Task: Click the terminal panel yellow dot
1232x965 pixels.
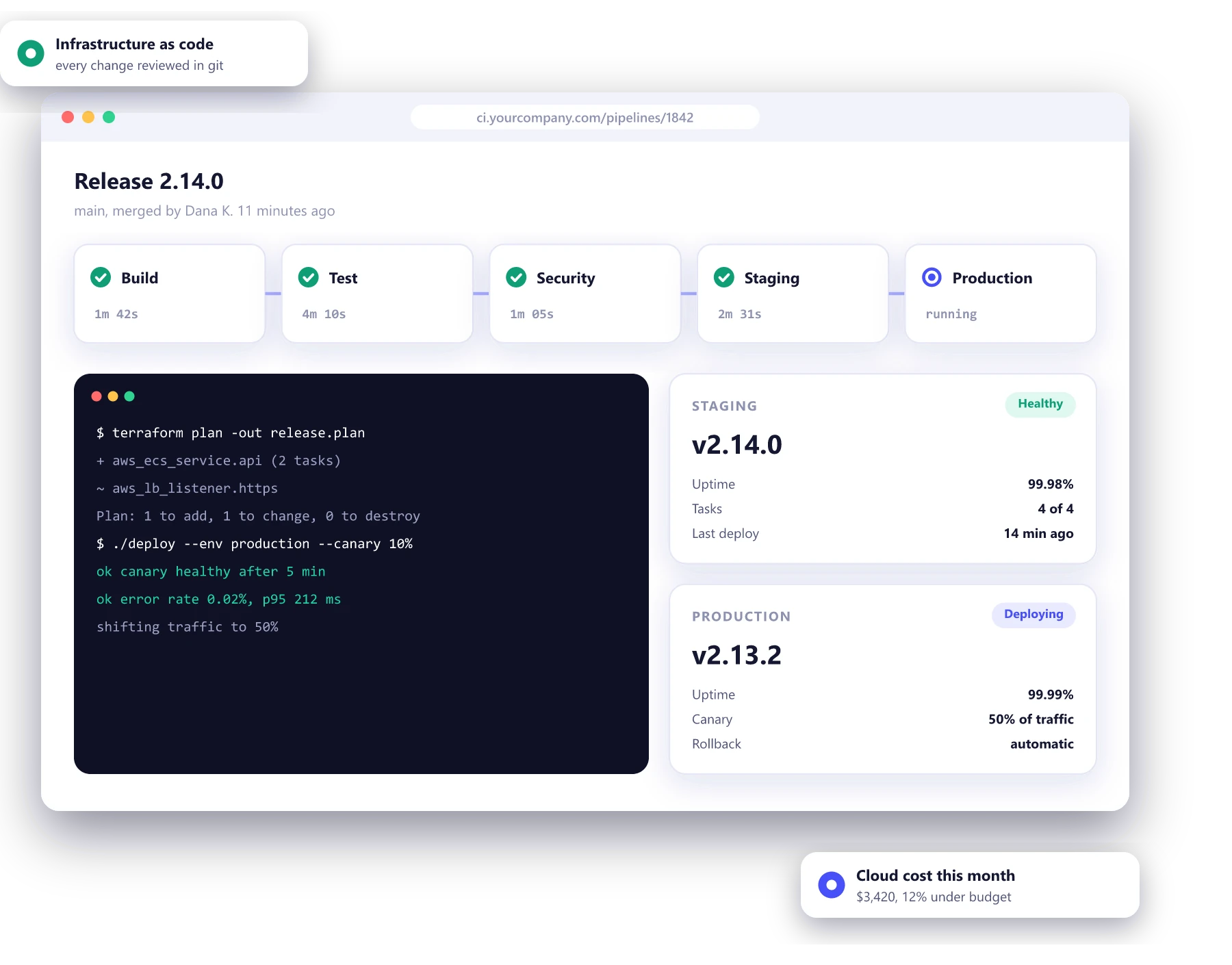Action: tap(113, 396)
